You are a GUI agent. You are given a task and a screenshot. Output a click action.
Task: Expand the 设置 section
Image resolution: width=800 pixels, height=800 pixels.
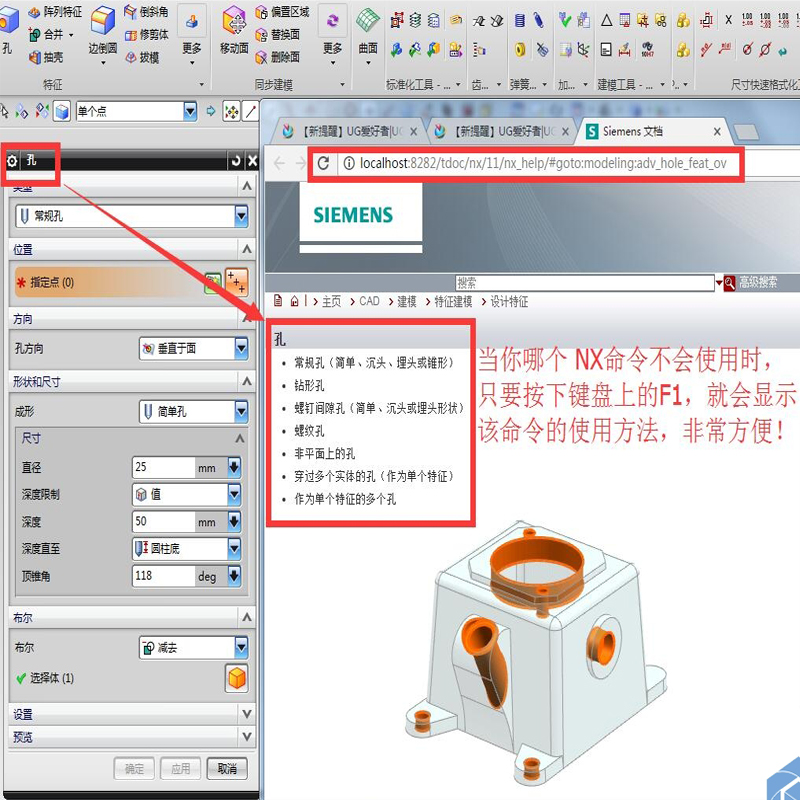246,714
